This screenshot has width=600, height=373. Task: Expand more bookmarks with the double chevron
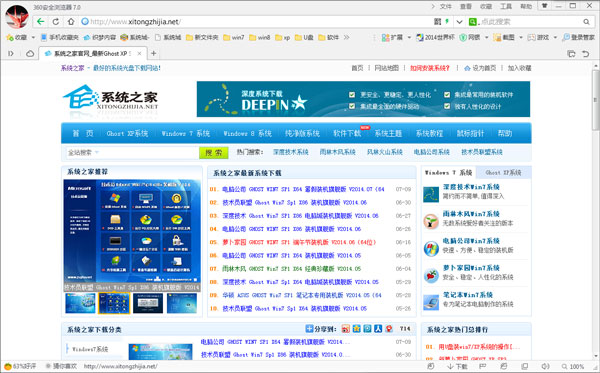point(347,37)
